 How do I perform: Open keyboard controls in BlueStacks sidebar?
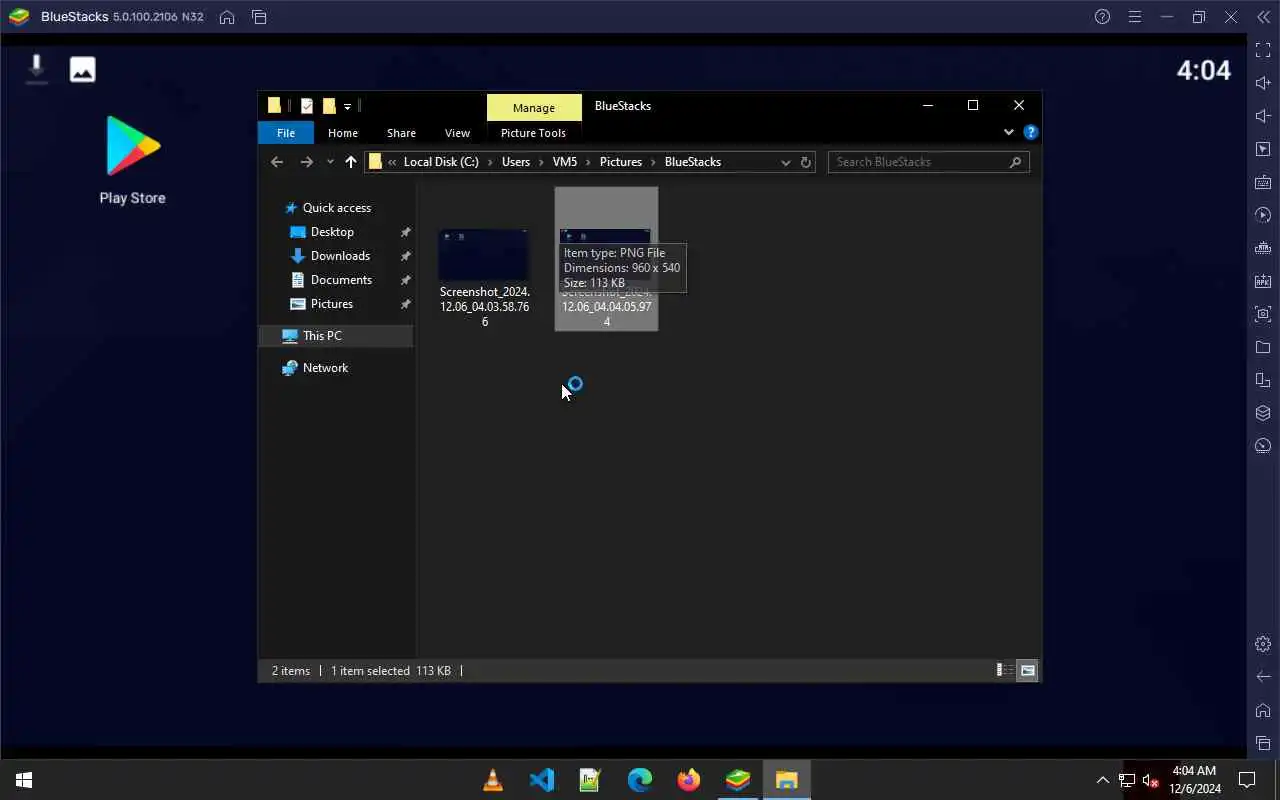(x=1263, y=182)
